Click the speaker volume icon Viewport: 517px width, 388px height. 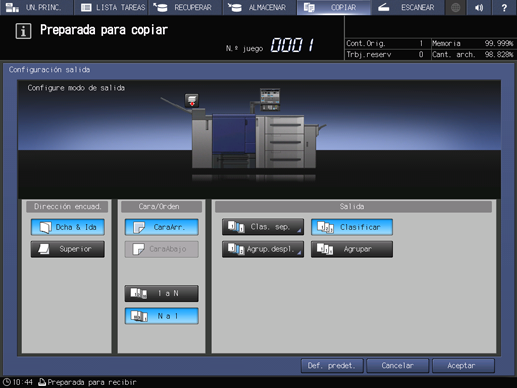(479, 7)
